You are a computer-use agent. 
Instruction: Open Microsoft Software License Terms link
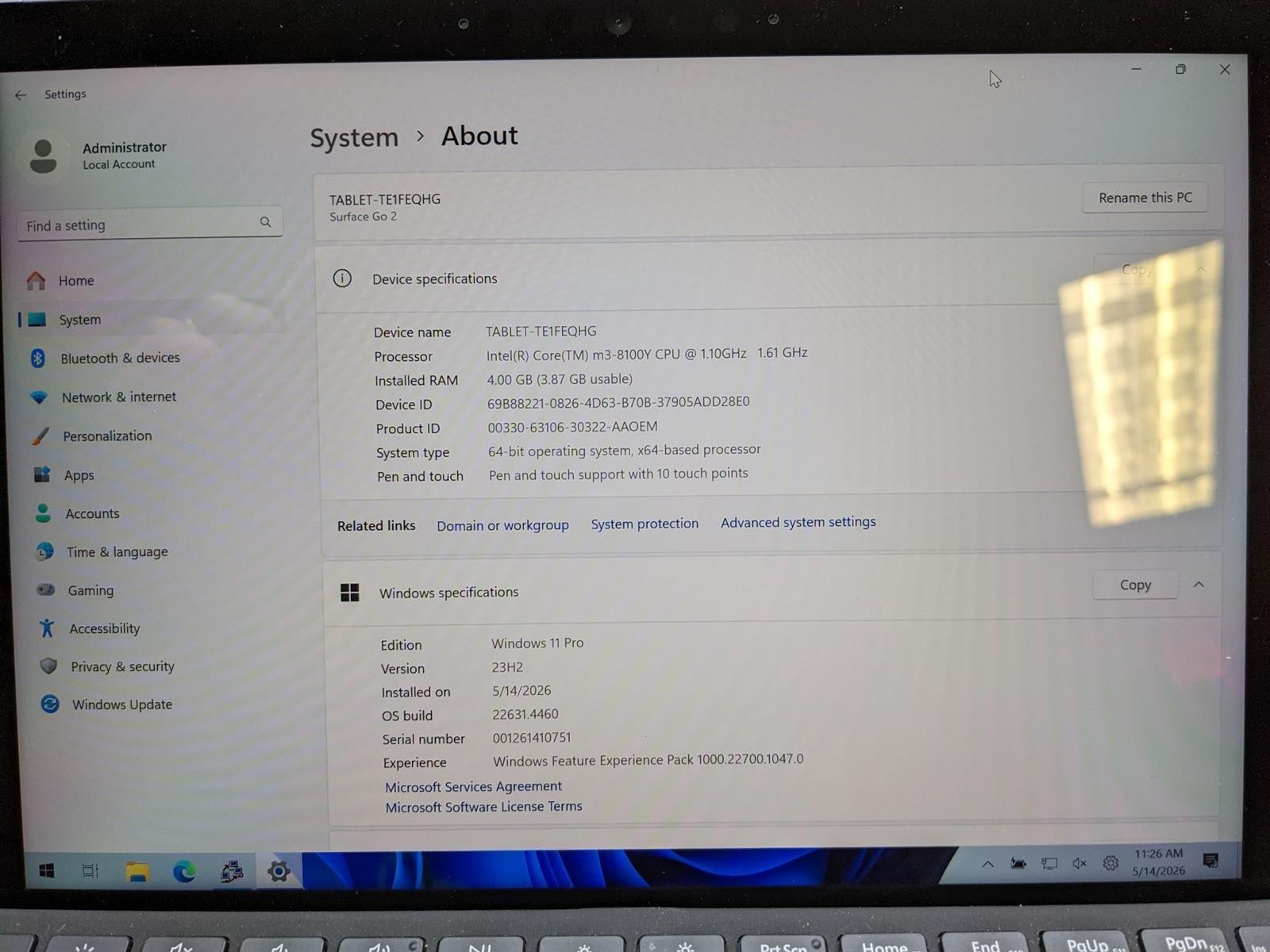pyautogui.click(x=483, y=807)
